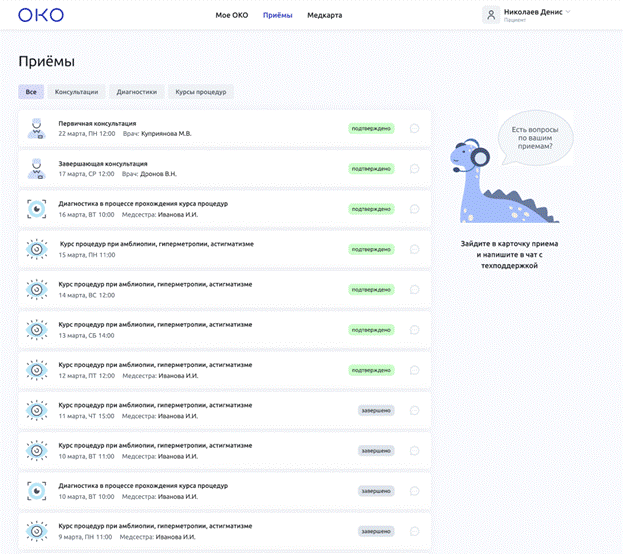Filter appointments by Консультации
623x554 pixels.
click(x=77, y=92)
